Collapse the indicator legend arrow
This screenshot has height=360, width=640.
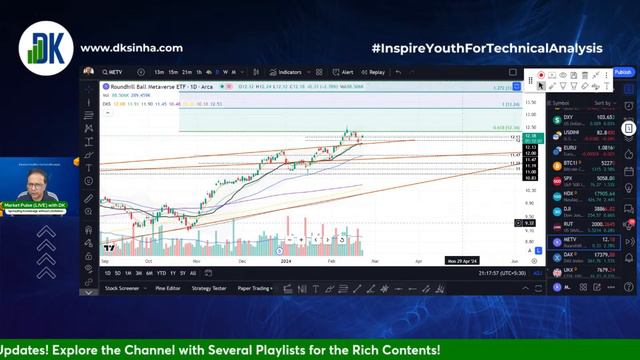tap(107, 112)
